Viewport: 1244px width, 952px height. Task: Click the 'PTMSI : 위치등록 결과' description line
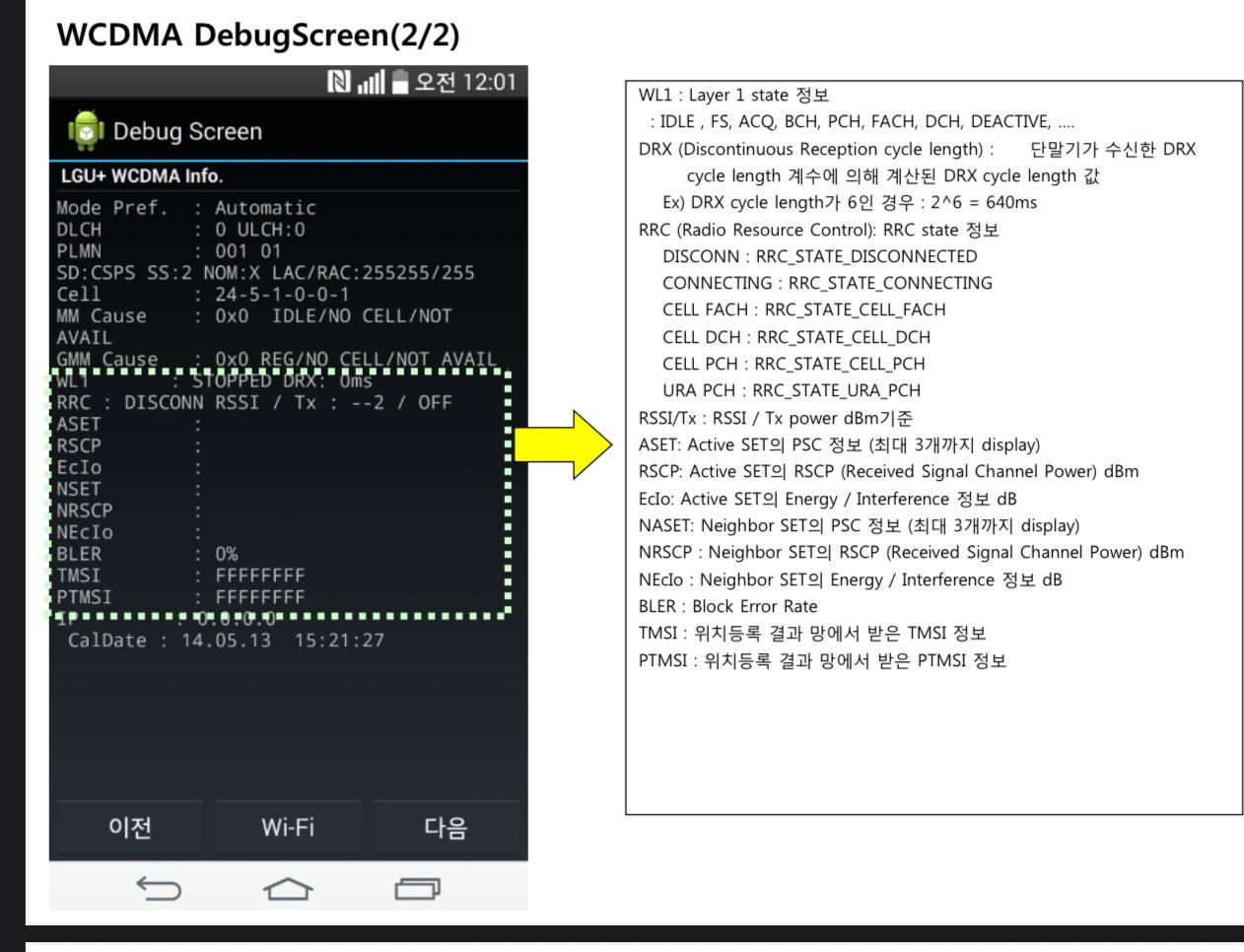pyautogui.click(x=822, y=660)
